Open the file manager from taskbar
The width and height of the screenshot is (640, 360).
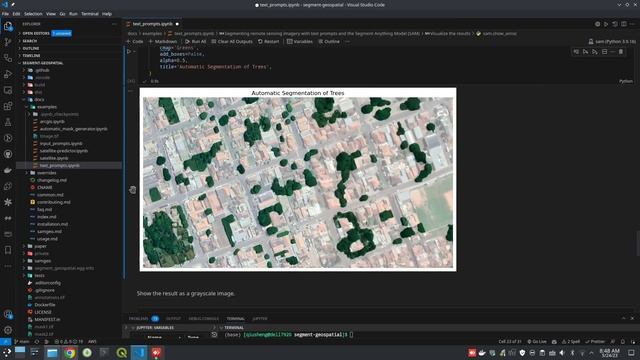(x=52, y=353)
